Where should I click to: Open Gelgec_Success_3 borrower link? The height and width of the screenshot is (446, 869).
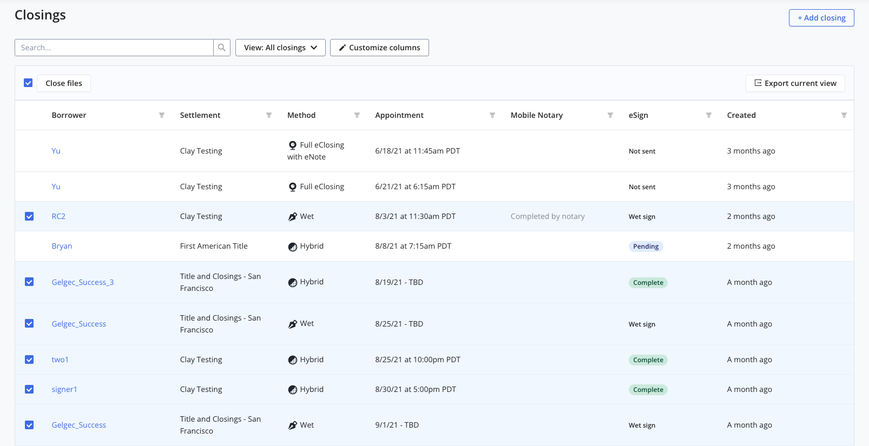tap(83, 282)
